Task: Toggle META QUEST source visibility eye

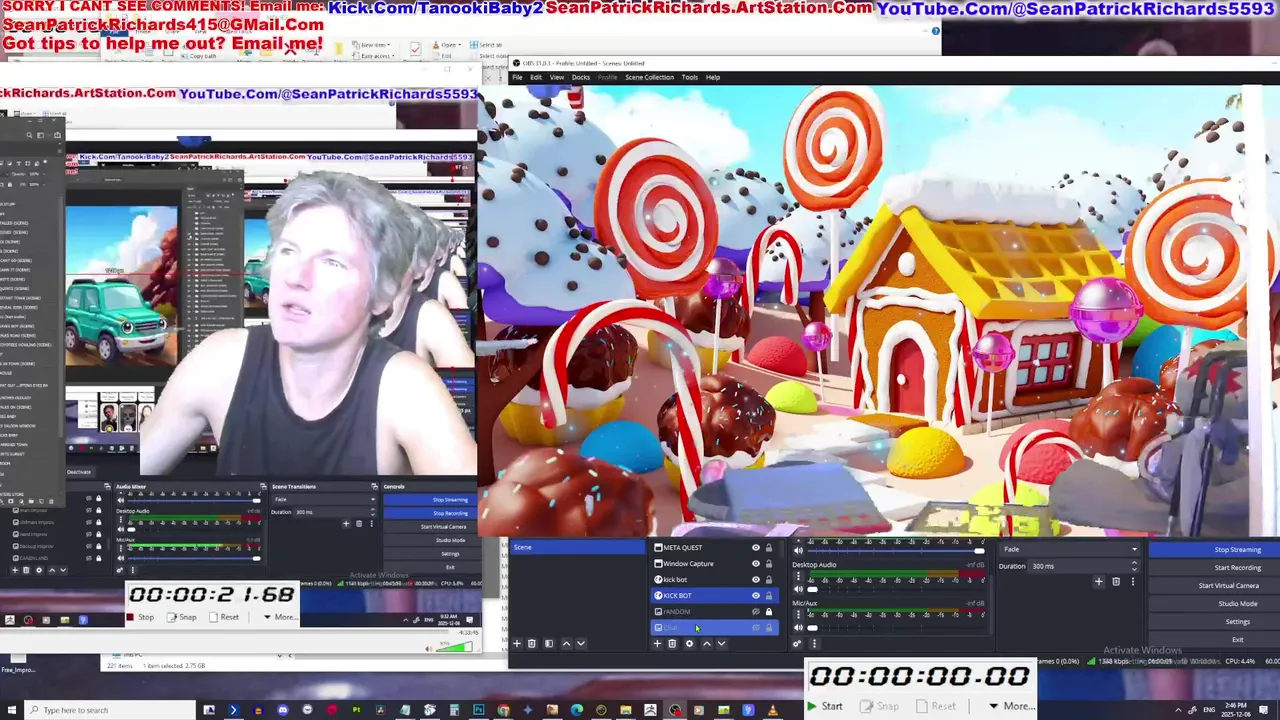Action: tap(756, 548)
